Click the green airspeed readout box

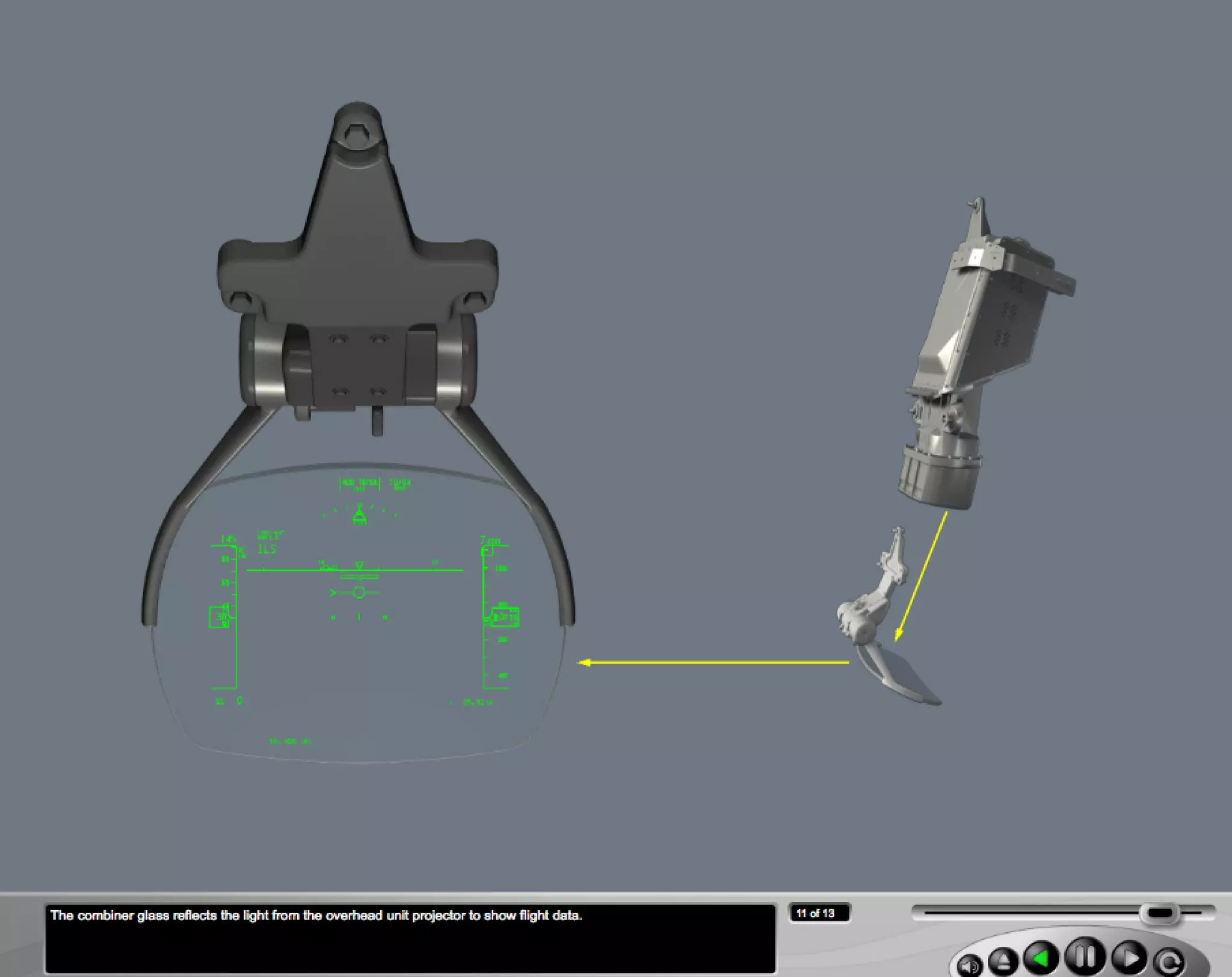click(x=219, y=617)
